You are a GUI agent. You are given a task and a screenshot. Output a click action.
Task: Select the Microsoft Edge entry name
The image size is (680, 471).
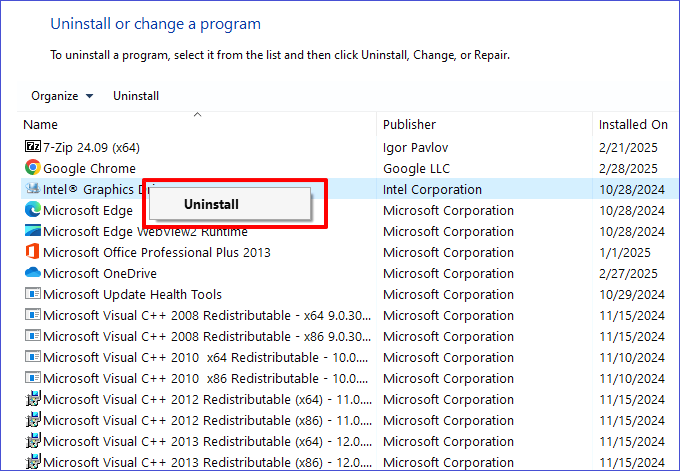click(x=88, y=210)
